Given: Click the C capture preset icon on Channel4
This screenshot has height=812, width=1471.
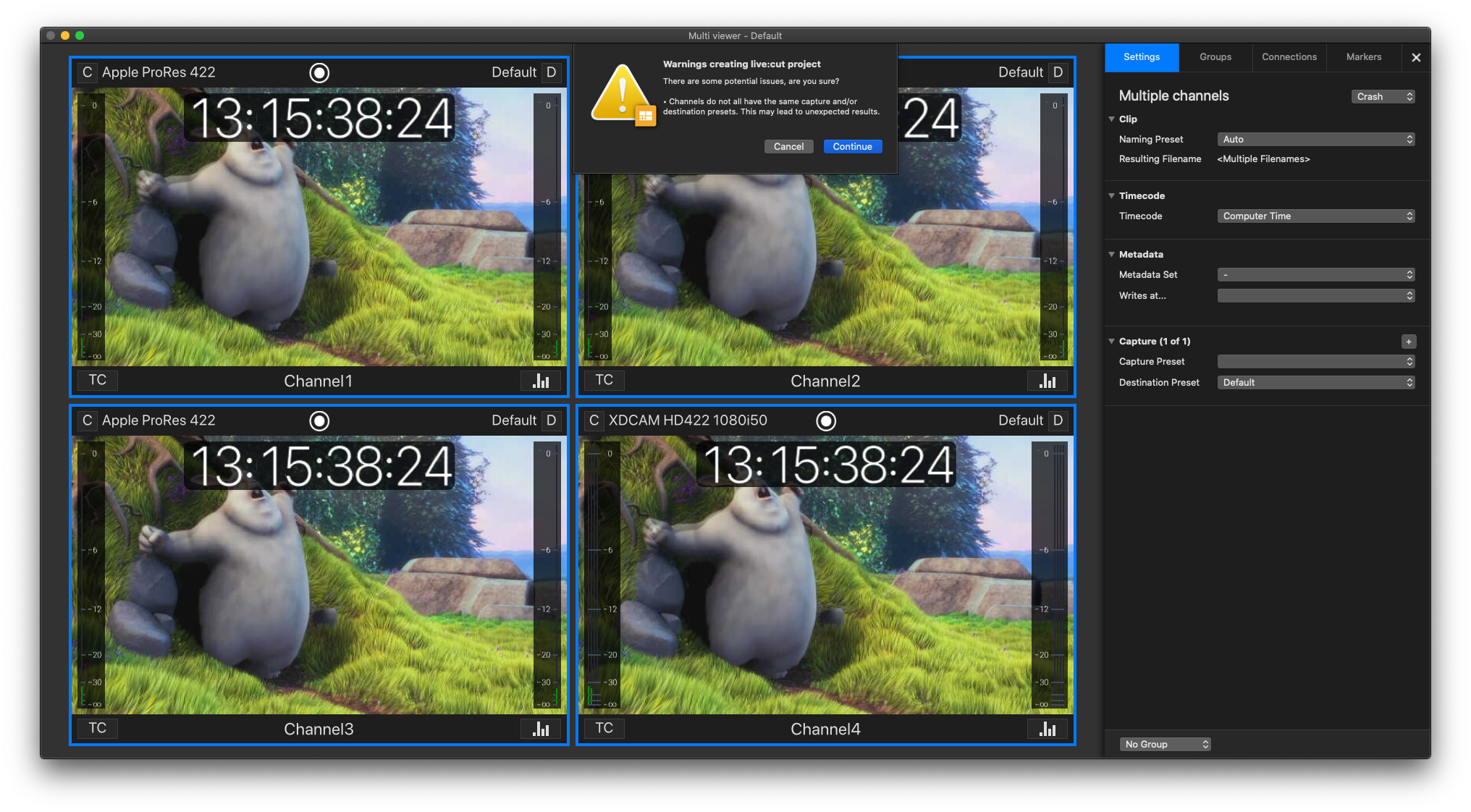Looking at the screenshot, I should pyautogui.click(x=594, y=420).
